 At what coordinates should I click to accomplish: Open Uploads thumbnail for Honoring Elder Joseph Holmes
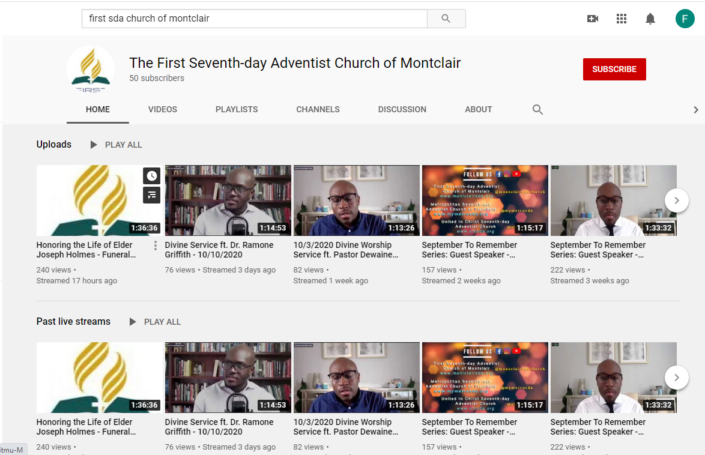coord(99,201)
